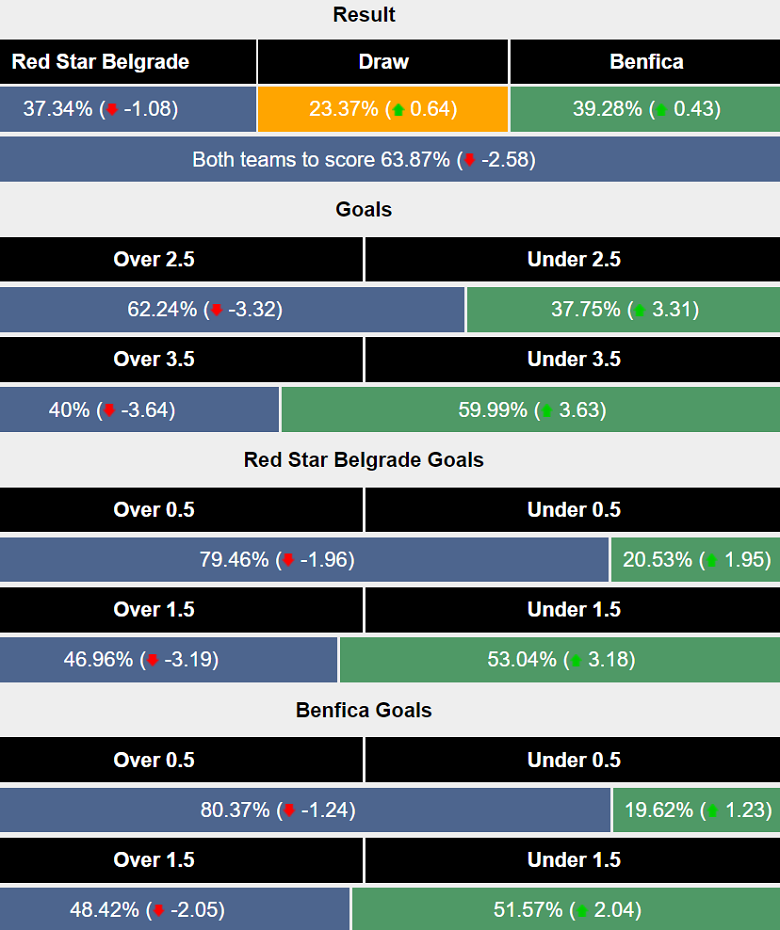Viewport: 780px width, 930px height.
Task: Click green up arrow beside Benfica 39.28%
Action: pos(661,110)
